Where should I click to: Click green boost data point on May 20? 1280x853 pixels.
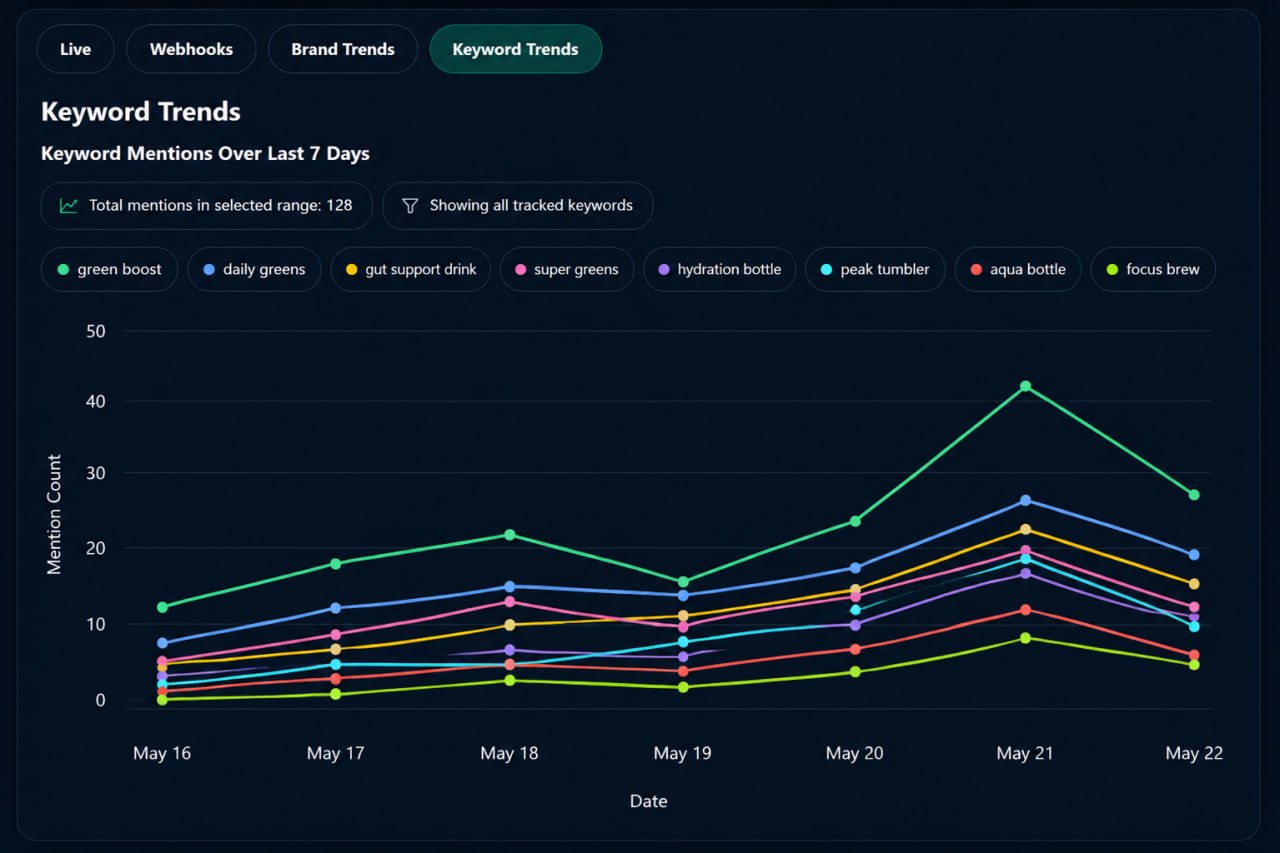click(x=855, y=521)
